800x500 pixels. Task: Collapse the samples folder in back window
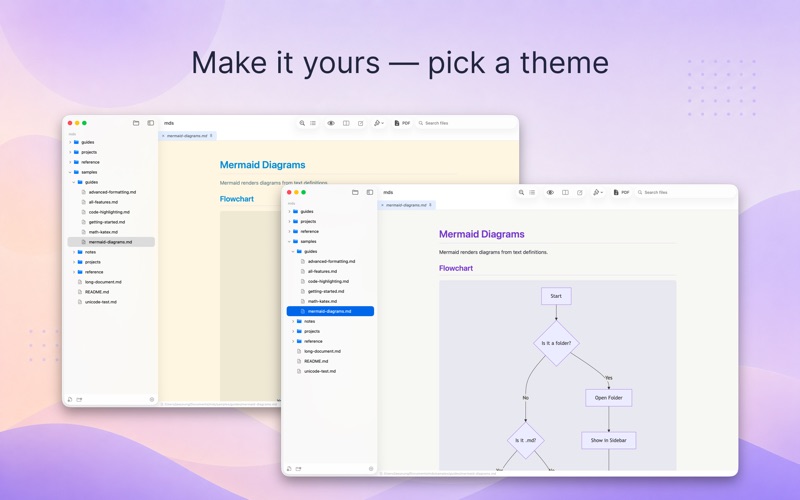tap(70, 172)
